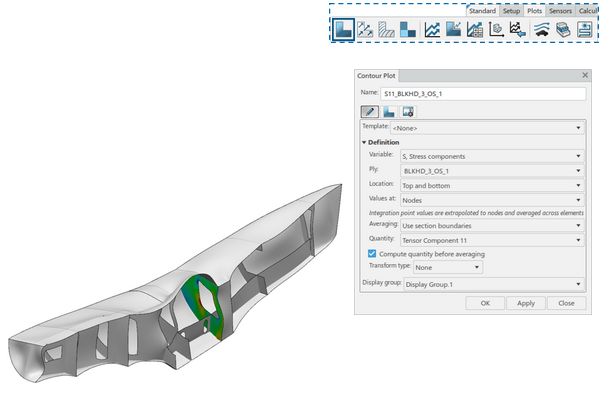Open the Calcul tab

587,11
